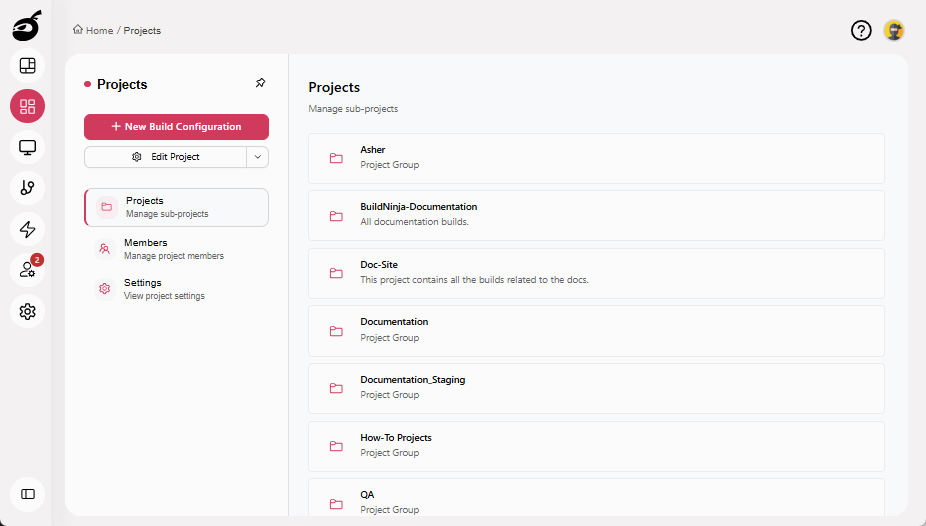The width and height of the screenshot is (926, 526).
Task: Open the dashboard layout icon in sidebar
Action: coord(27,66)
